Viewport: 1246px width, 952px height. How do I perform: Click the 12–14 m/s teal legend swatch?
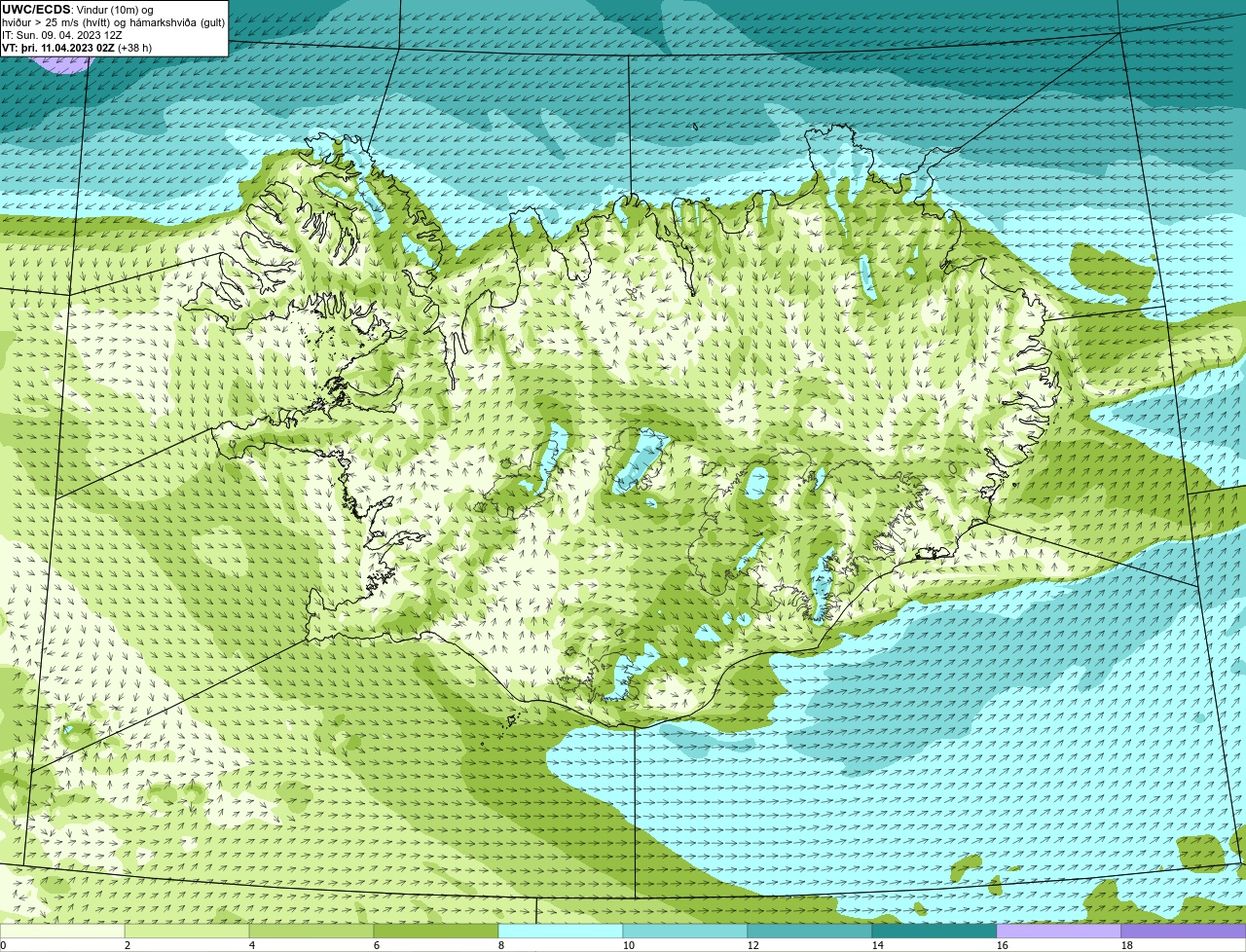(x=810, y=931)
